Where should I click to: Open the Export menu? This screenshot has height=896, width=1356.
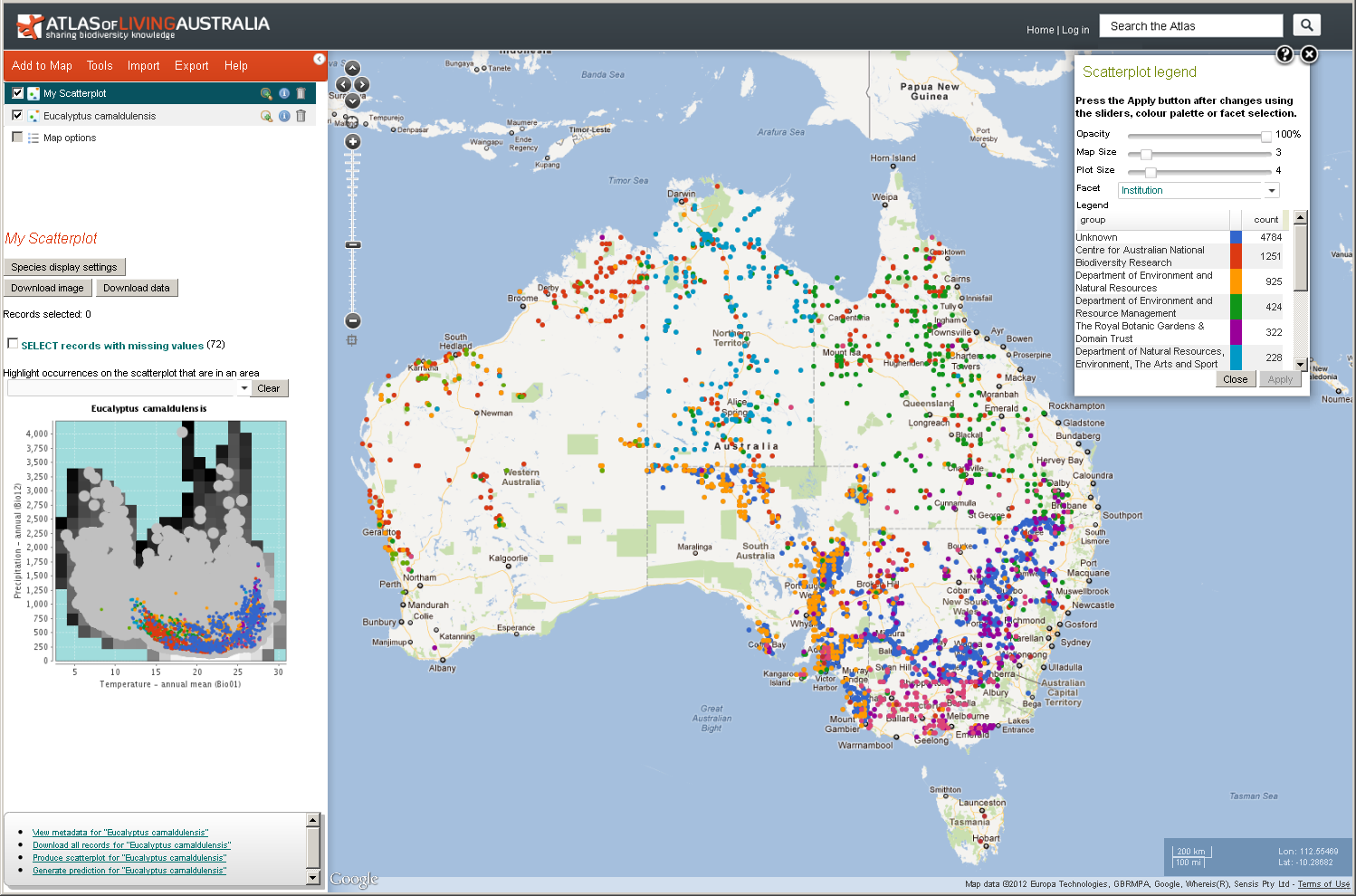pos(191,66)
